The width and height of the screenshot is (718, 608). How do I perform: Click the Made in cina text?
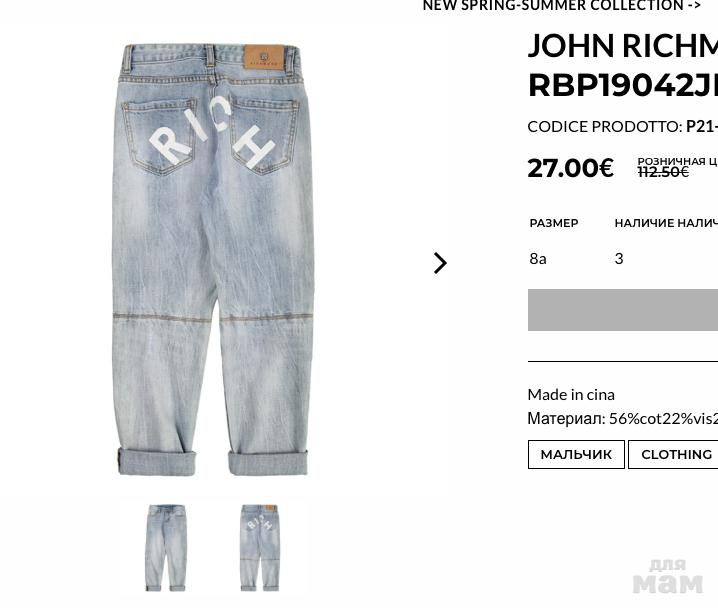point(571,395)
